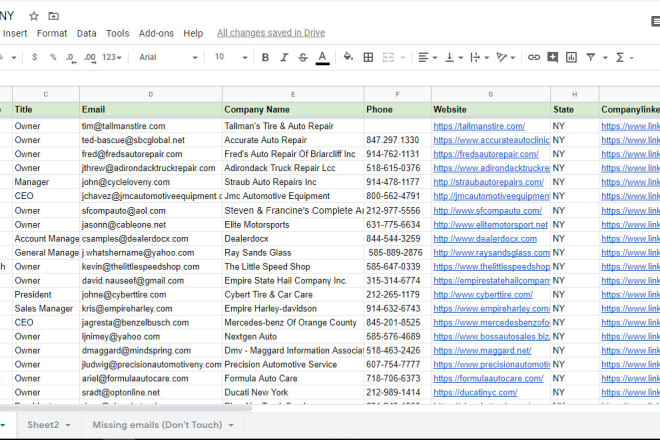Decrease decimal places button
This screenshot has height=440, width=660.
point(71,57)
